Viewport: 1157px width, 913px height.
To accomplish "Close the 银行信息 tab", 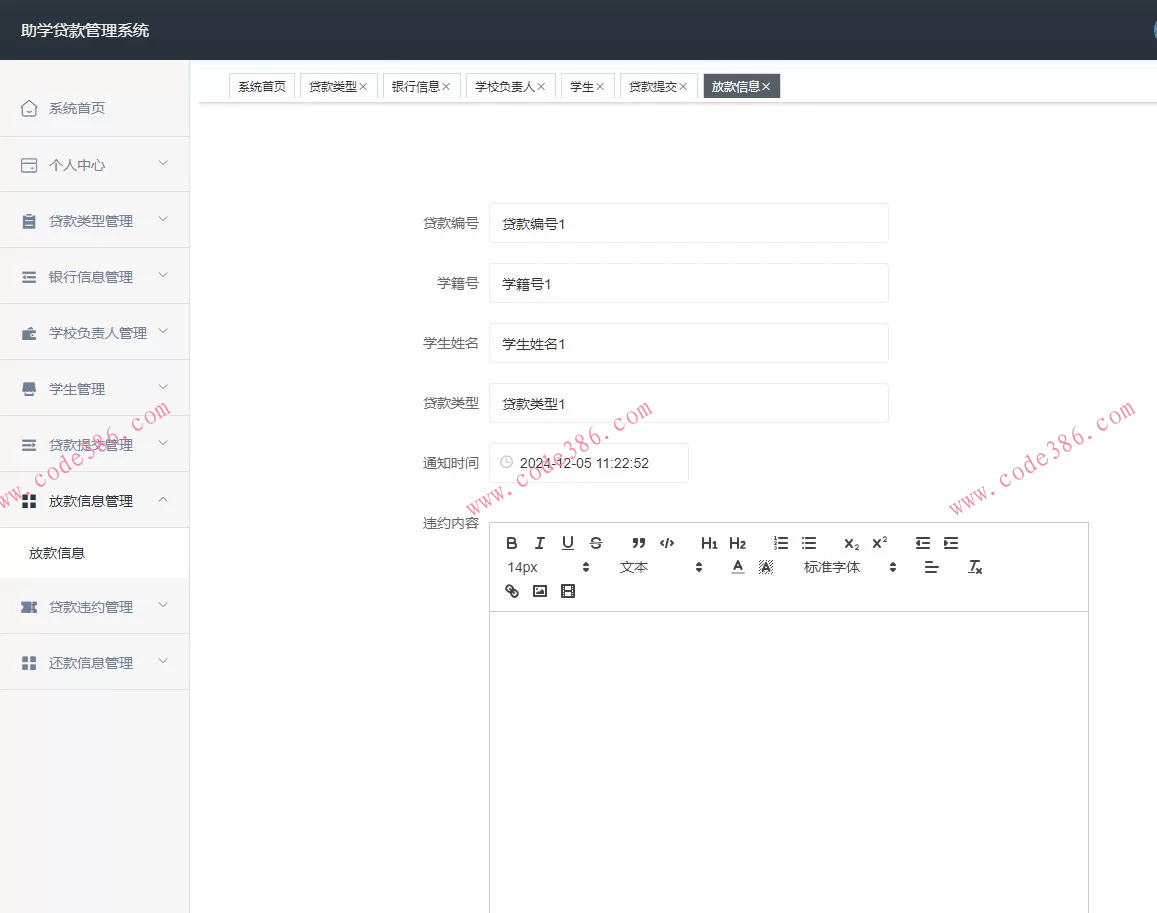I will coord(446,87).
